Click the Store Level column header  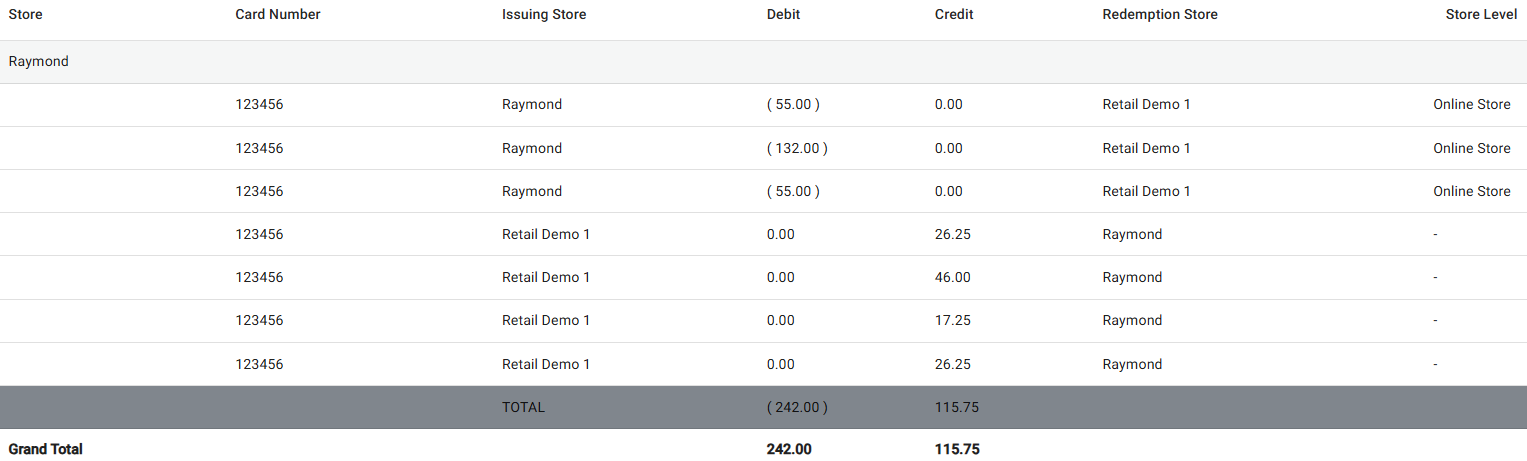pos(1481,15)
